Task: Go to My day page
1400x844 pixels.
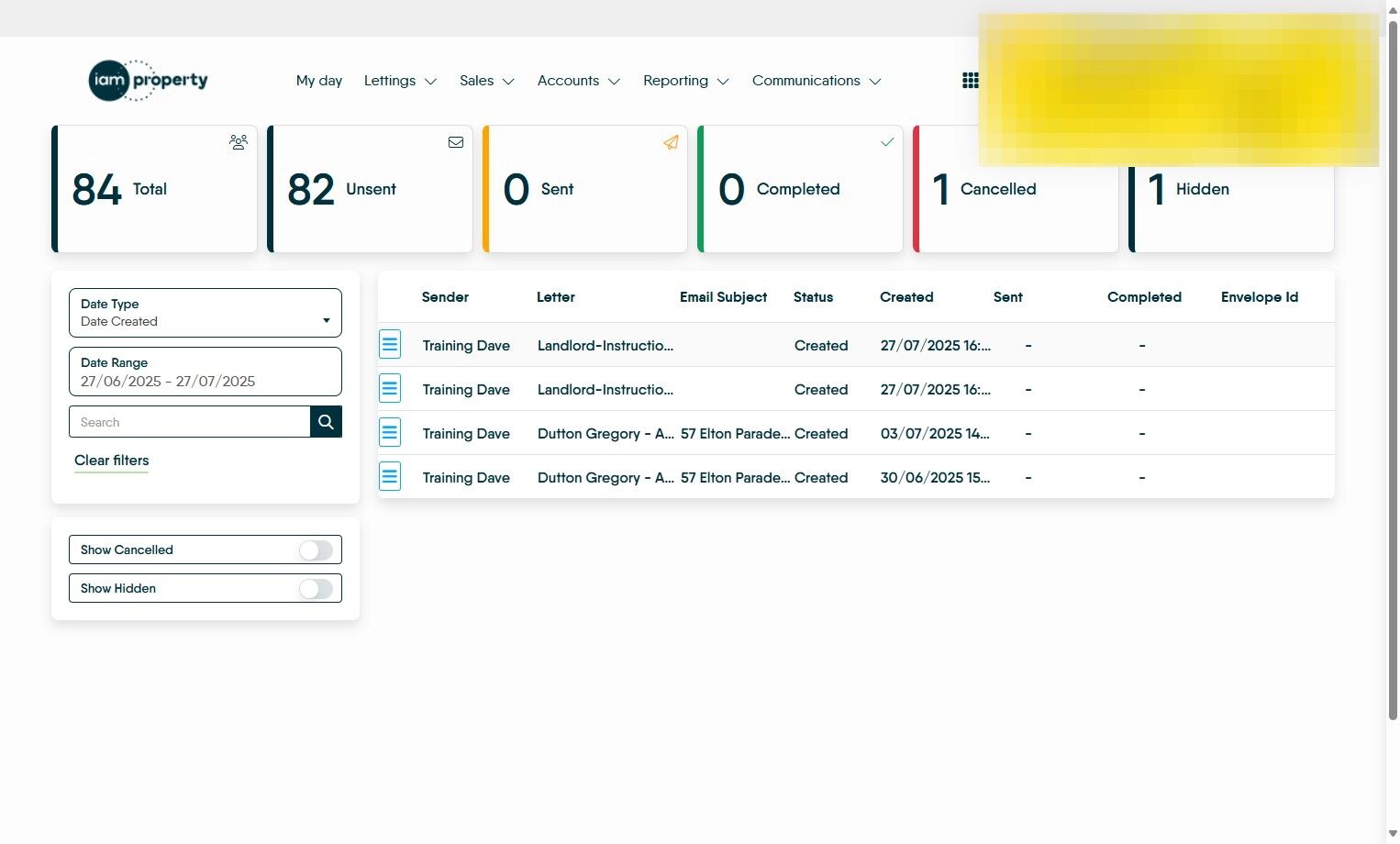Action: click(x=319, y=81)
